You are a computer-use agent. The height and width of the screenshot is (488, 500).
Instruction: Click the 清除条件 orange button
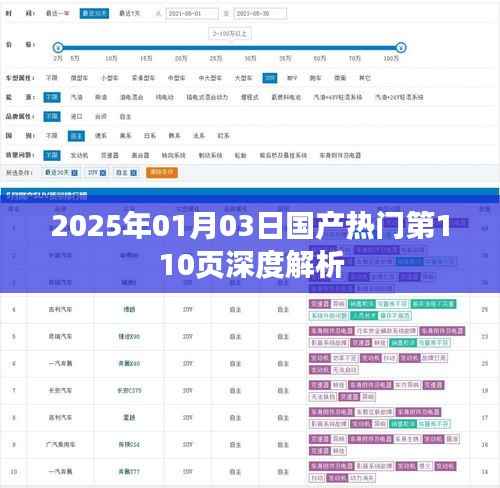pos(162,172)
